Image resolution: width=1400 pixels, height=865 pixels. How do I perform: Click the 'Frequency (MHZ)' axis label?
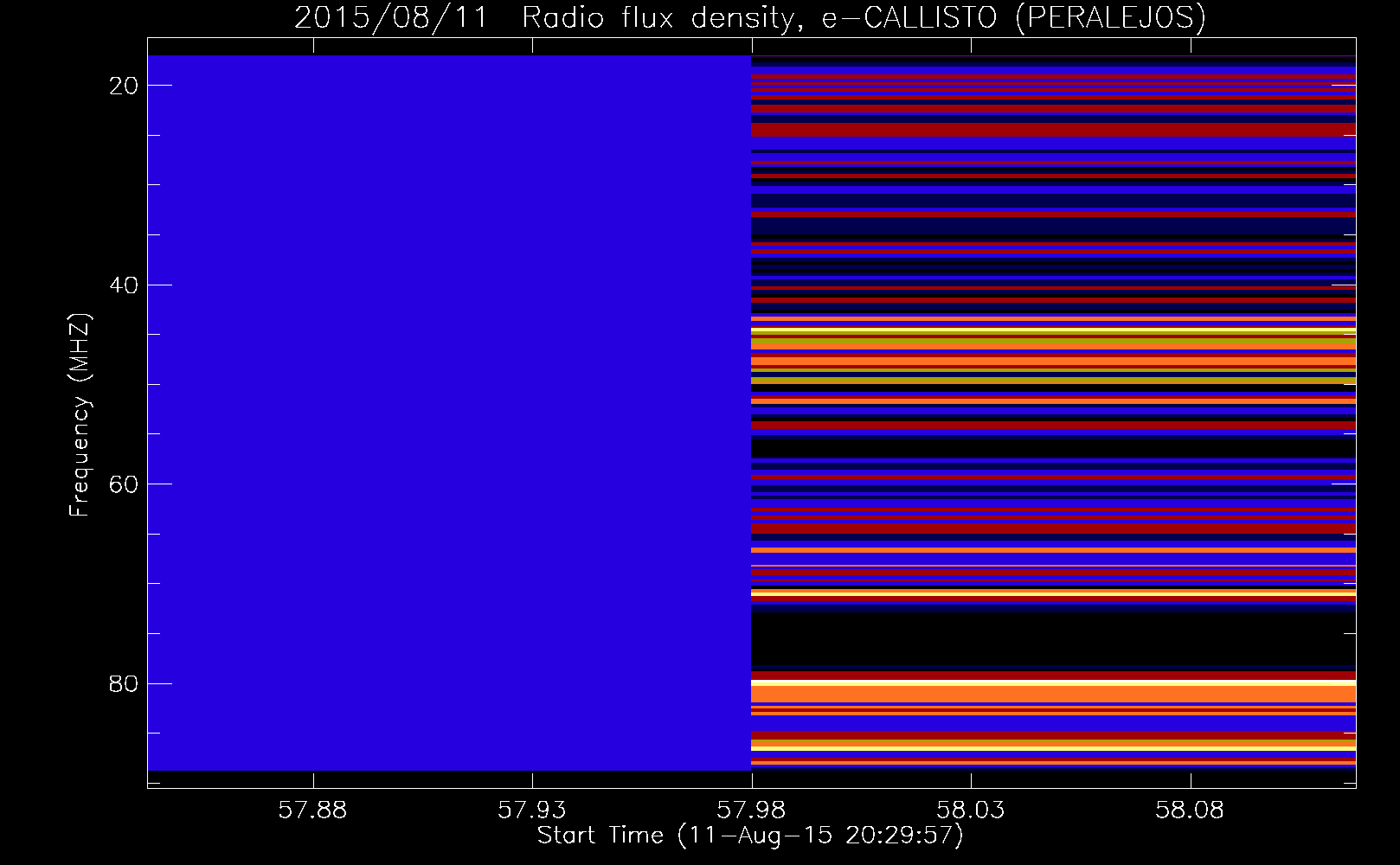79,414
